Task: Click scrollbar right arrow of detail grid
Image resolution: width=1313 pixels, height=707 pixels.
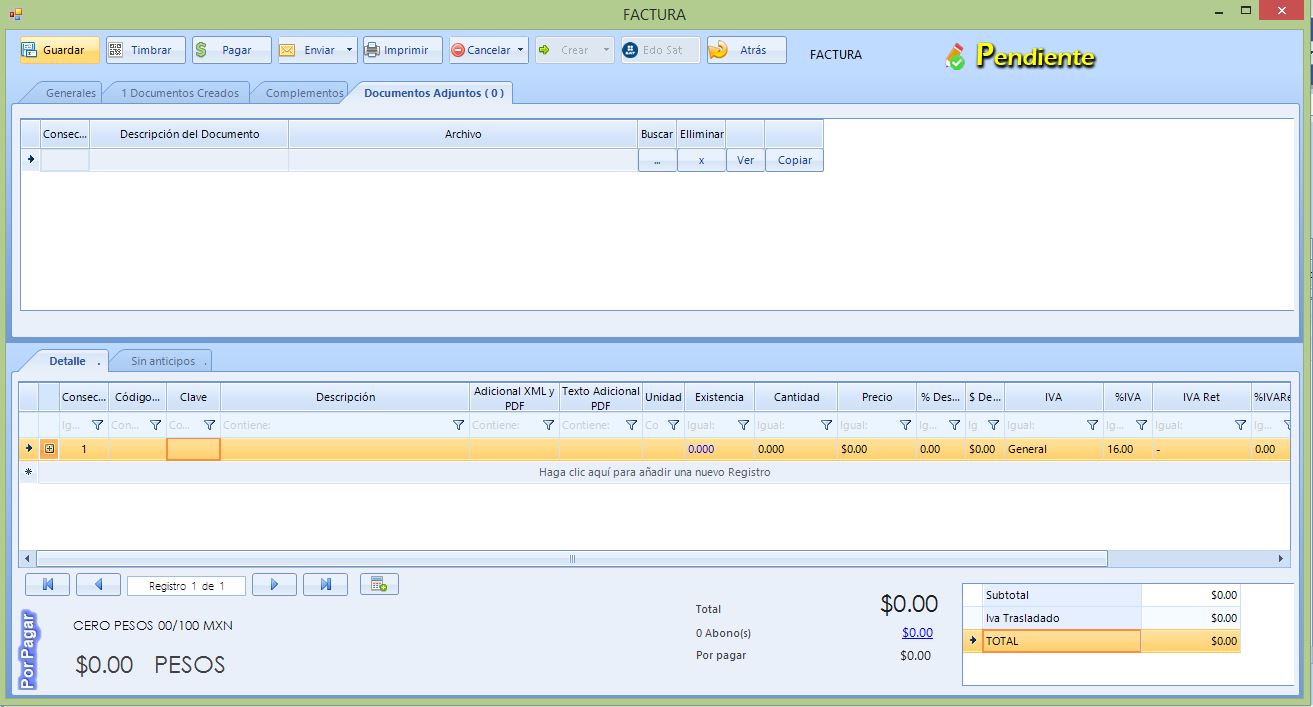Action: pyautogui.click(x=1280, y=558)
